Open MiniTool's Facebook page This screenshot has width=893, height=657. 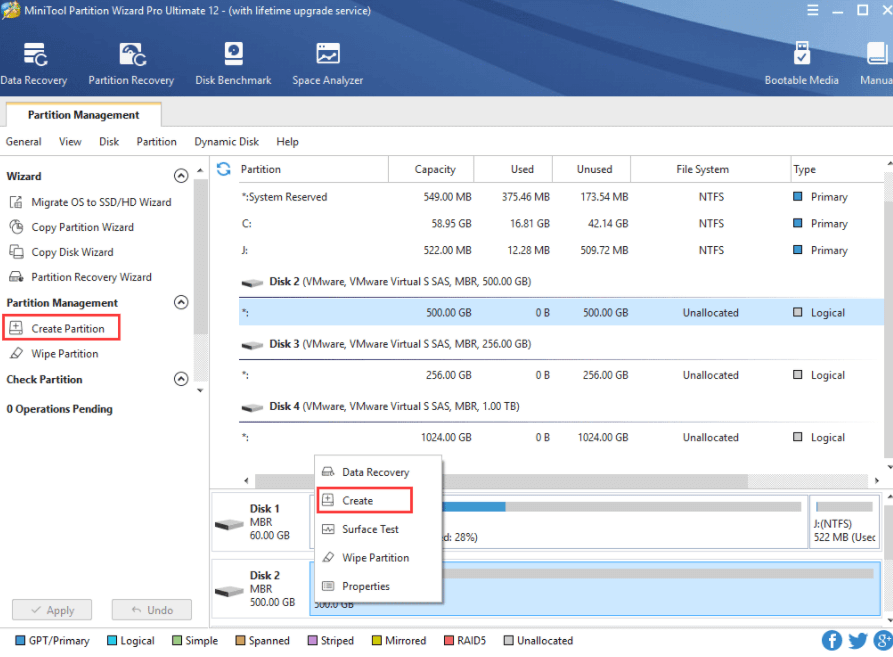click(x=831, y=640)
